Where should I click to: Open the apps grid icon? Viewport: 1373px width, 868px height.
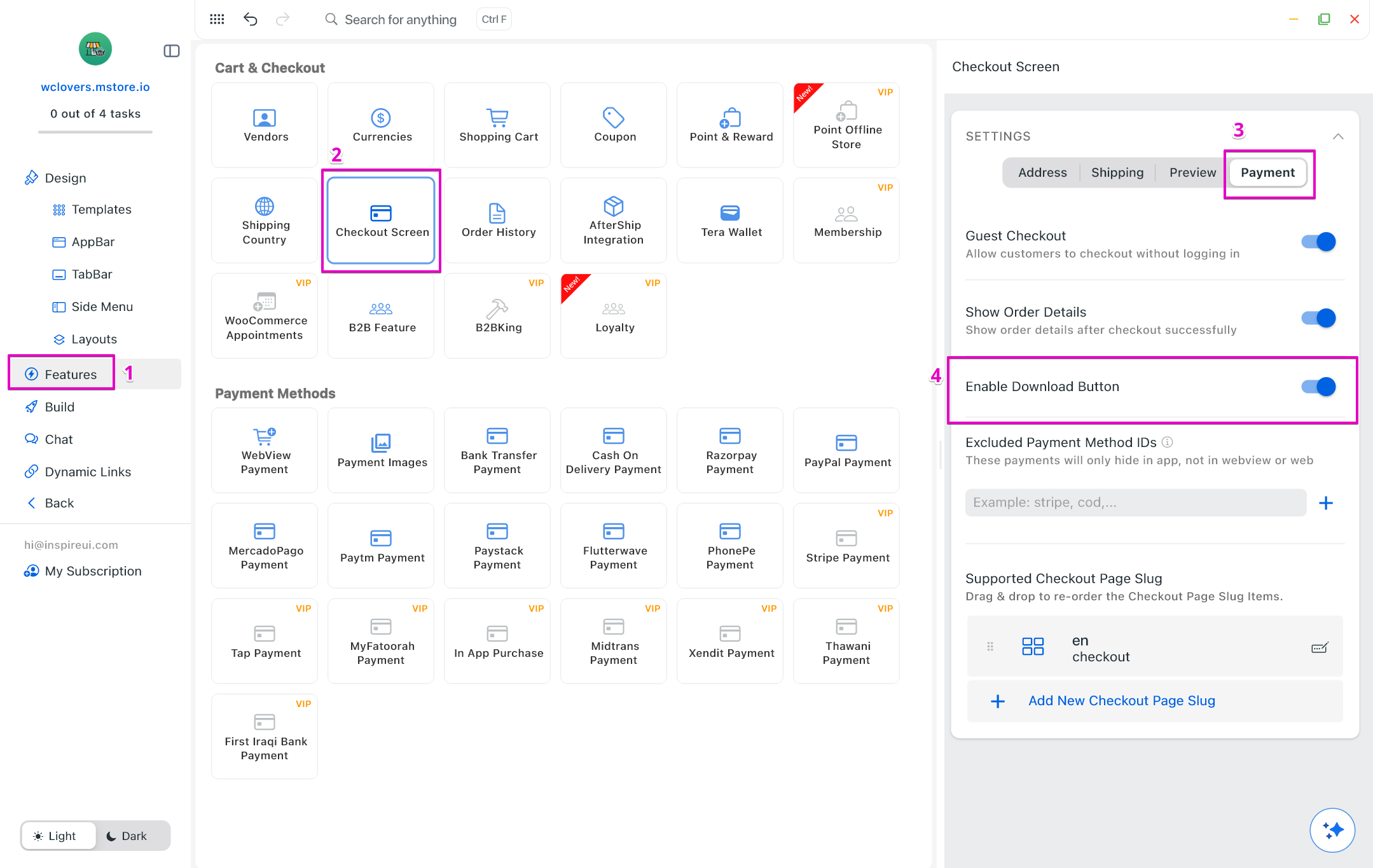217,19
